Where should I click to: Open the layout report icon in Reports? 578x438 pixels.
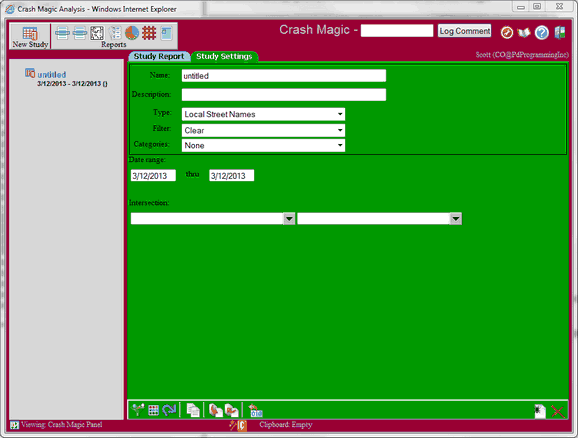tap(166, 33)
